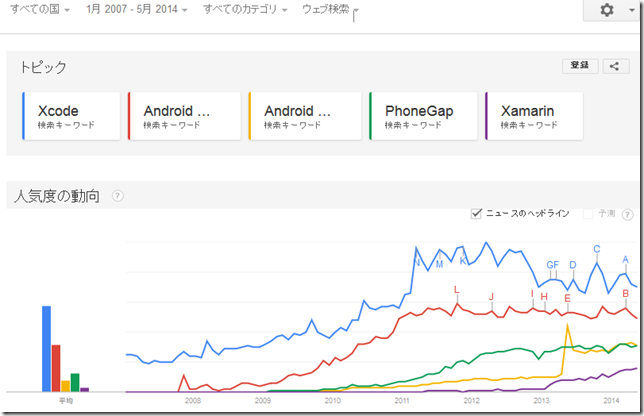The height and width of the screenshot is (416, 644).
Task: Expand すべてのカテゴリ category dropdown
Action: point(245,9)
